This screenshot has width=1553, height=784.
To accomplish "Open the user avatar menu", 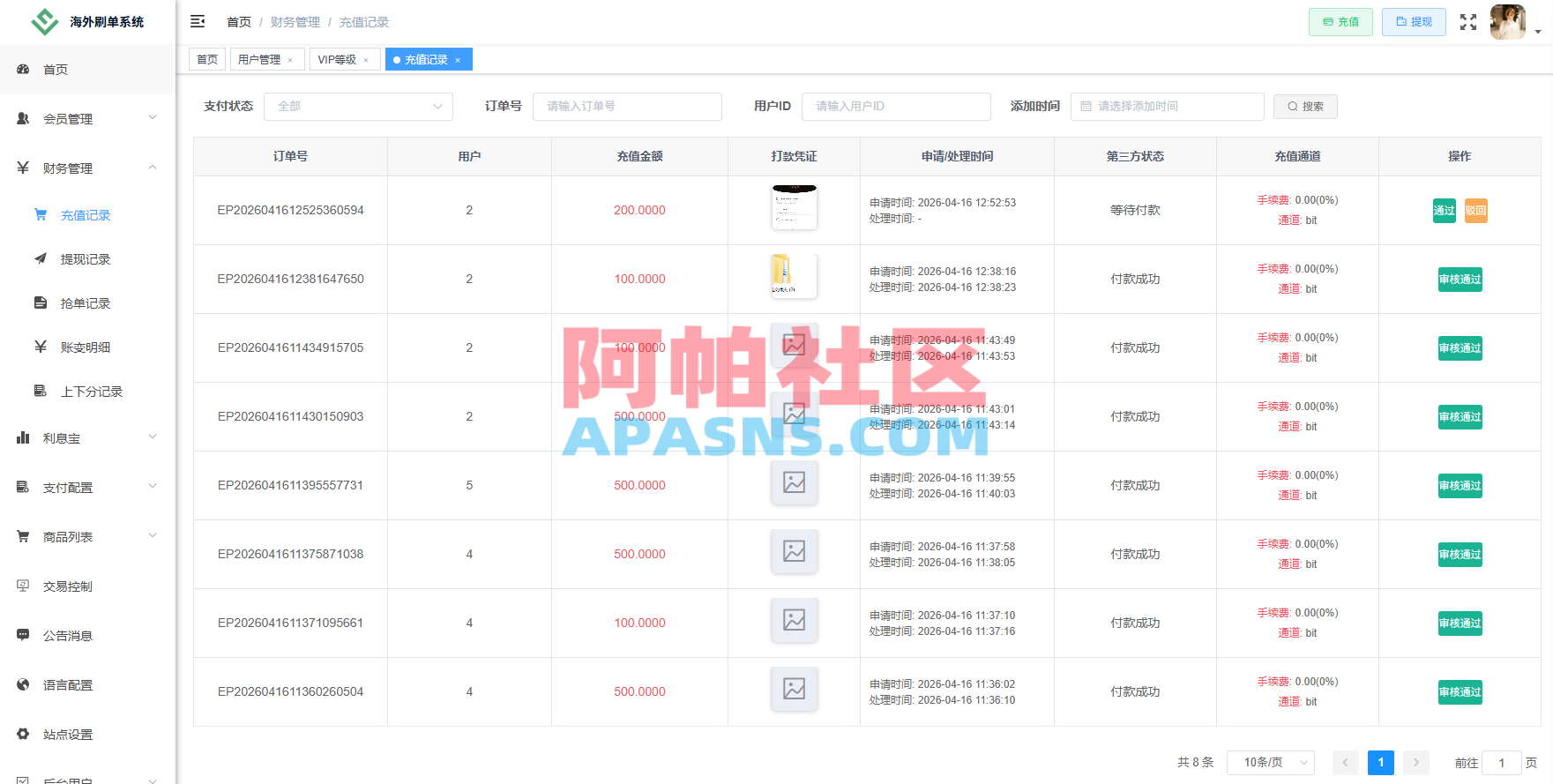I will (x=1508, y=22).
